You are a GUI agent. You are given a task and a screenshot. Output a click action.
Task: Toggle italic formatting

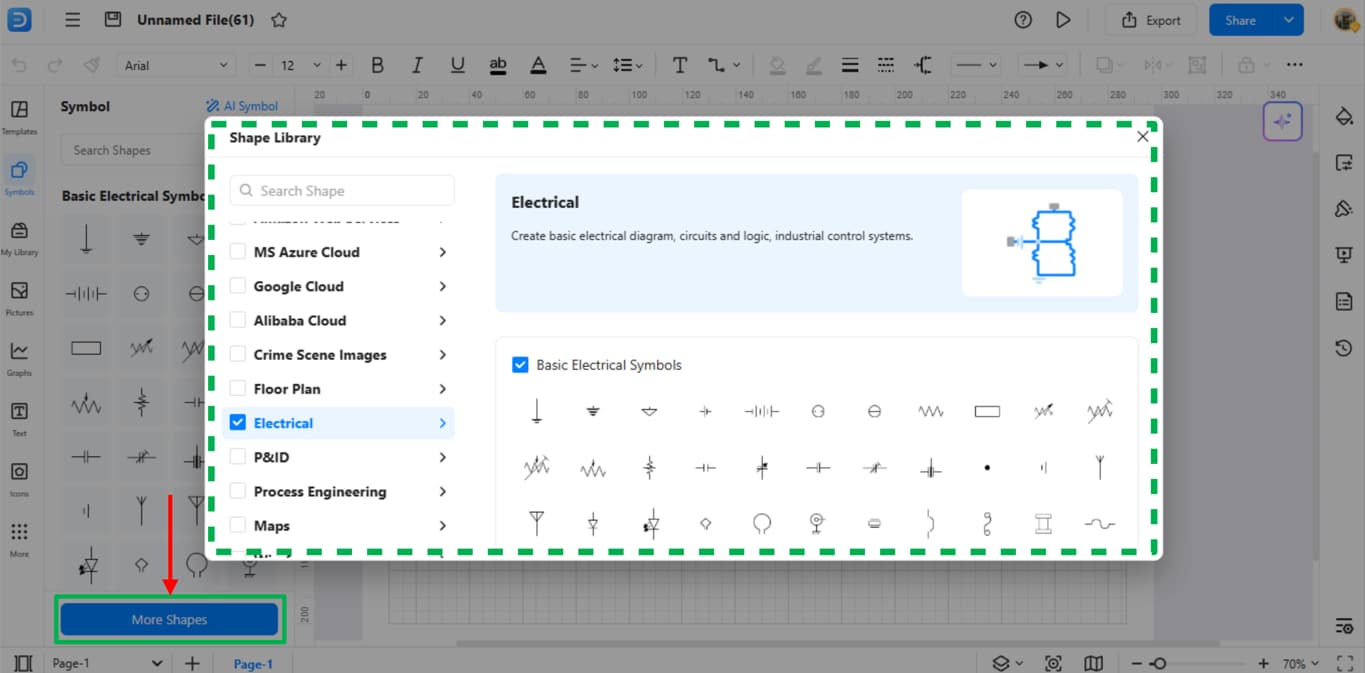point(417,65)
